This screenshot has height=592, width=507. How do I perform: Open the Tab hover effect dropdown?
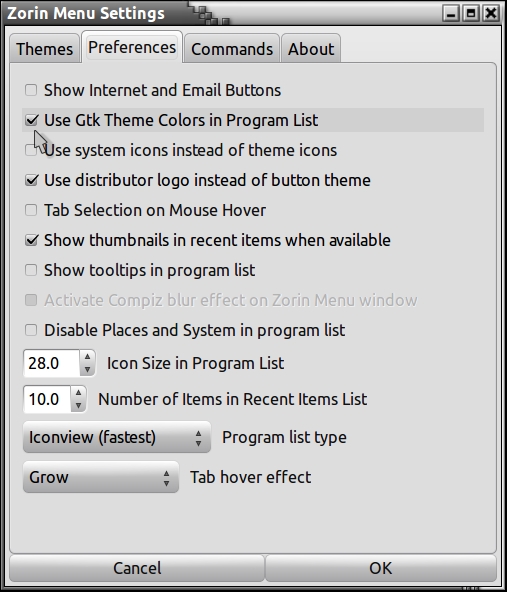click(101, 477)
